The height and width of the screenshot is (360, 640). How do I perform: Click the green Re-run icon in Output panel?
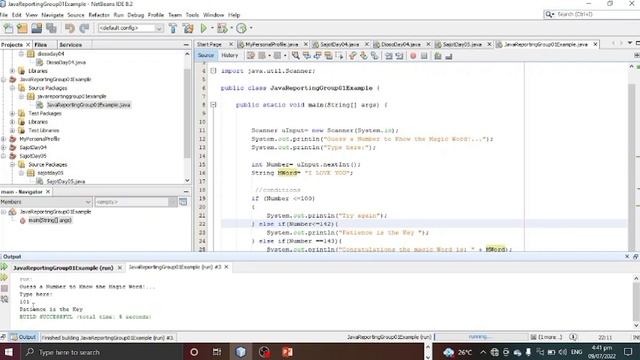click(4, 267)
